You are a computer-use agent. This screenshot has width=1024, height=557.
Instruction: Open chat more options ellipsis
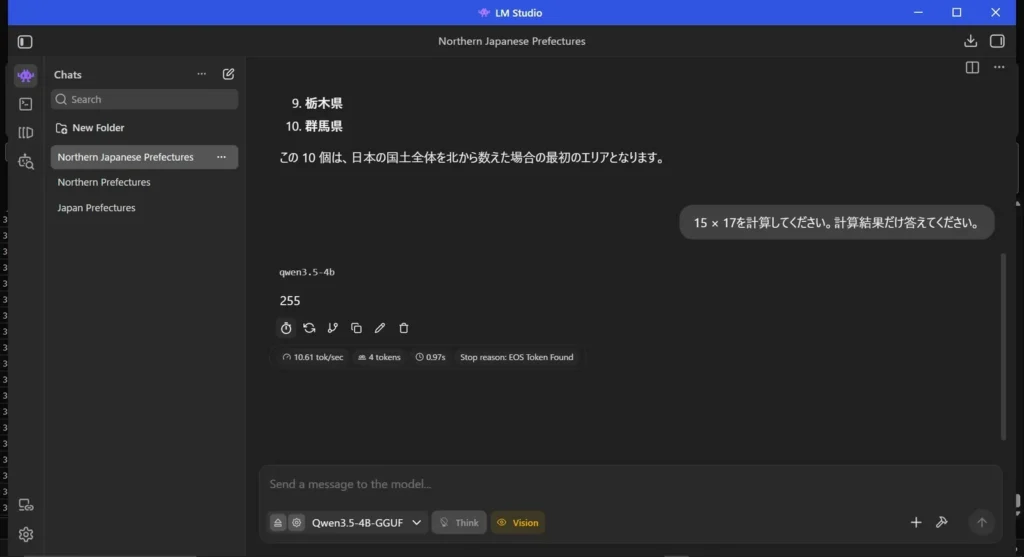[999, 67]
